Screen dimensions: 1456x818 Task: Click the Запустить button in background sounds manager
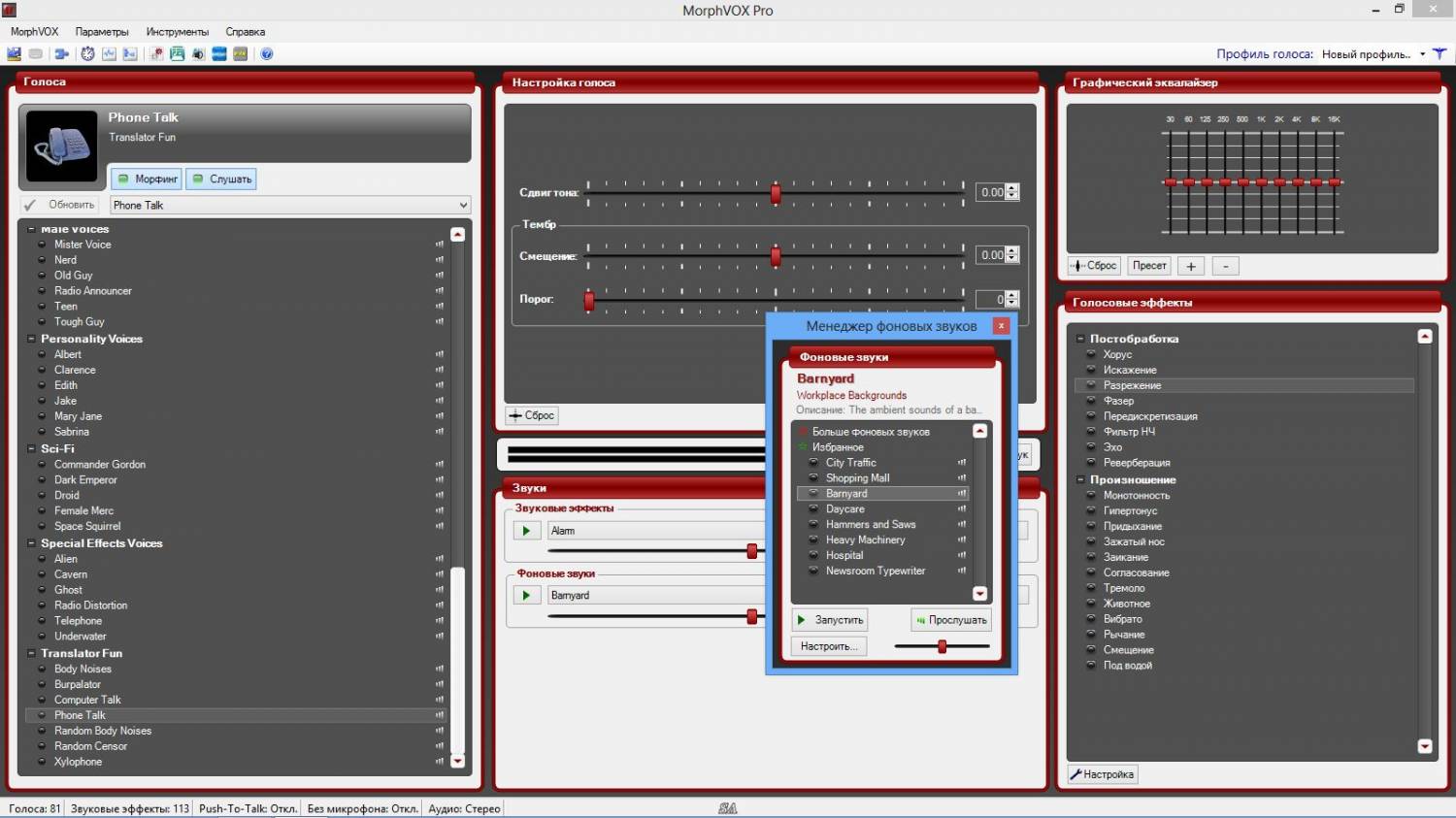tap(830, 620)
